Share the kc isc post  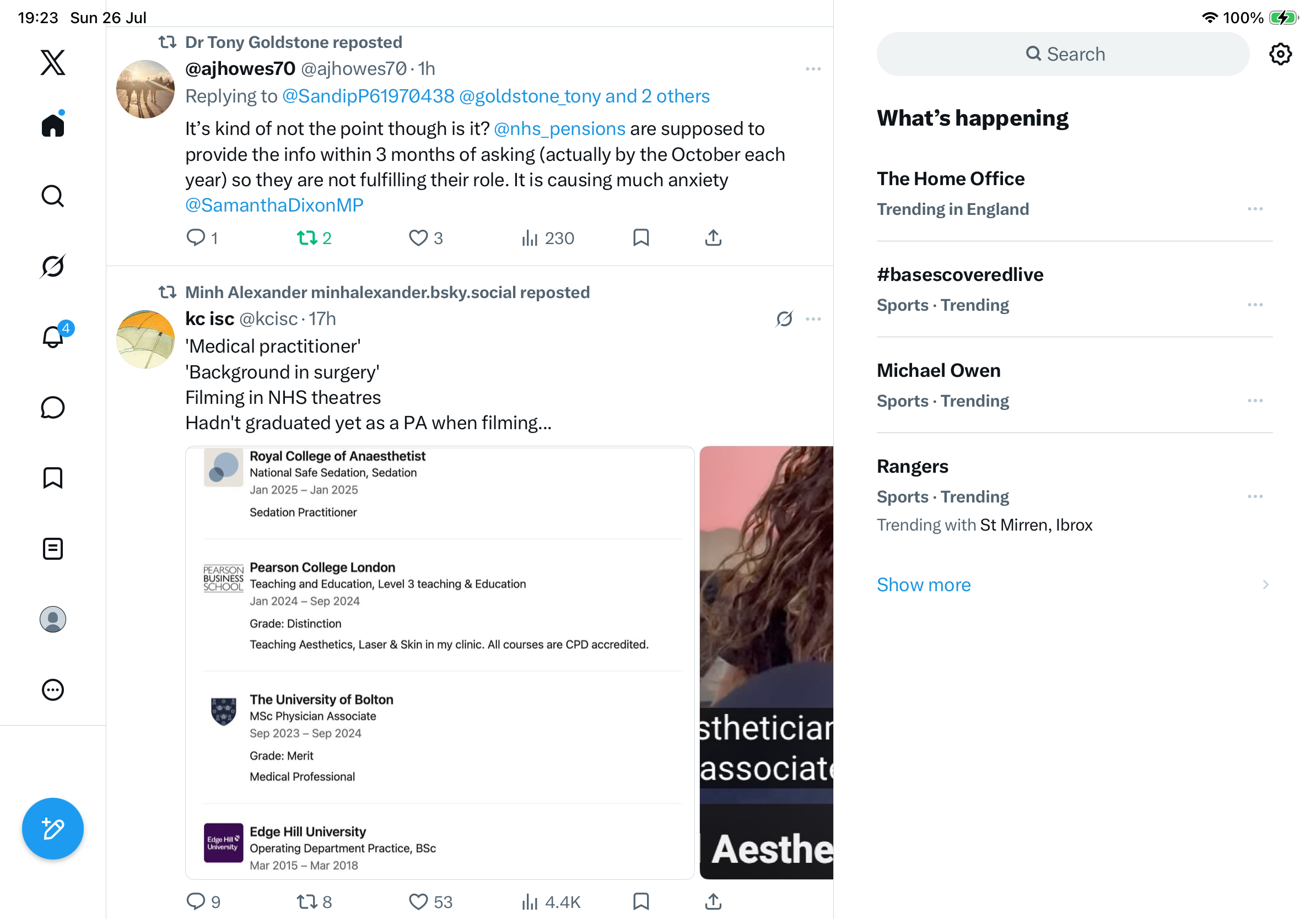713,901
